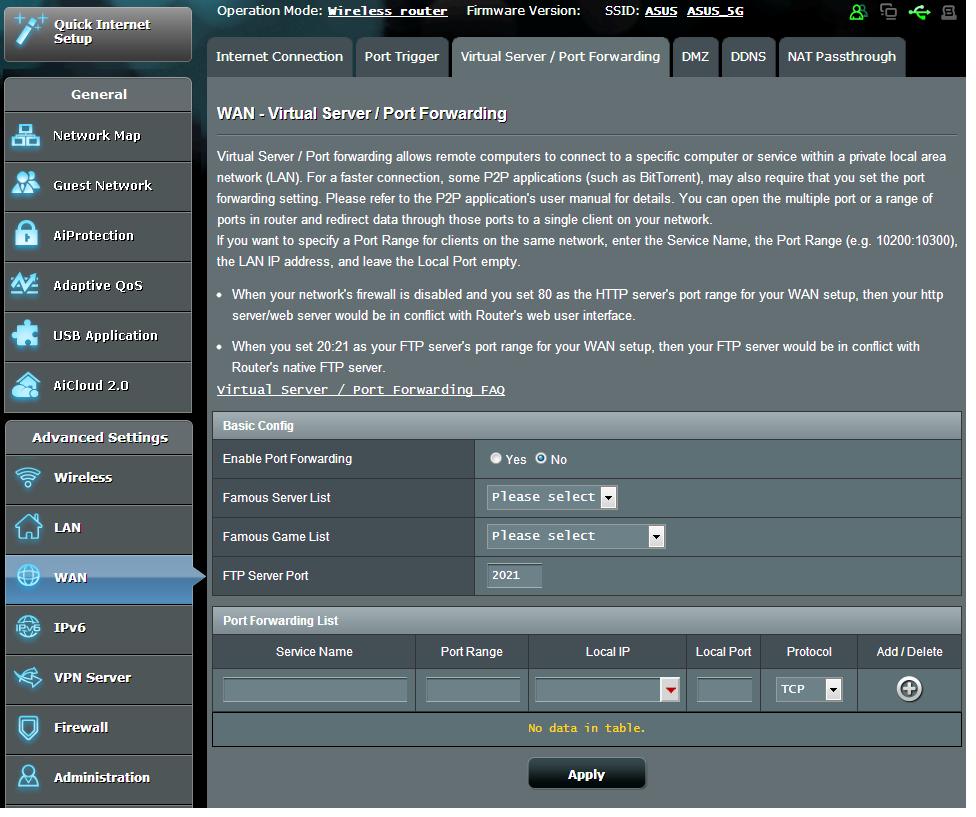
Task: Click the USB Application puzzle icon
Action: (26, 336)
